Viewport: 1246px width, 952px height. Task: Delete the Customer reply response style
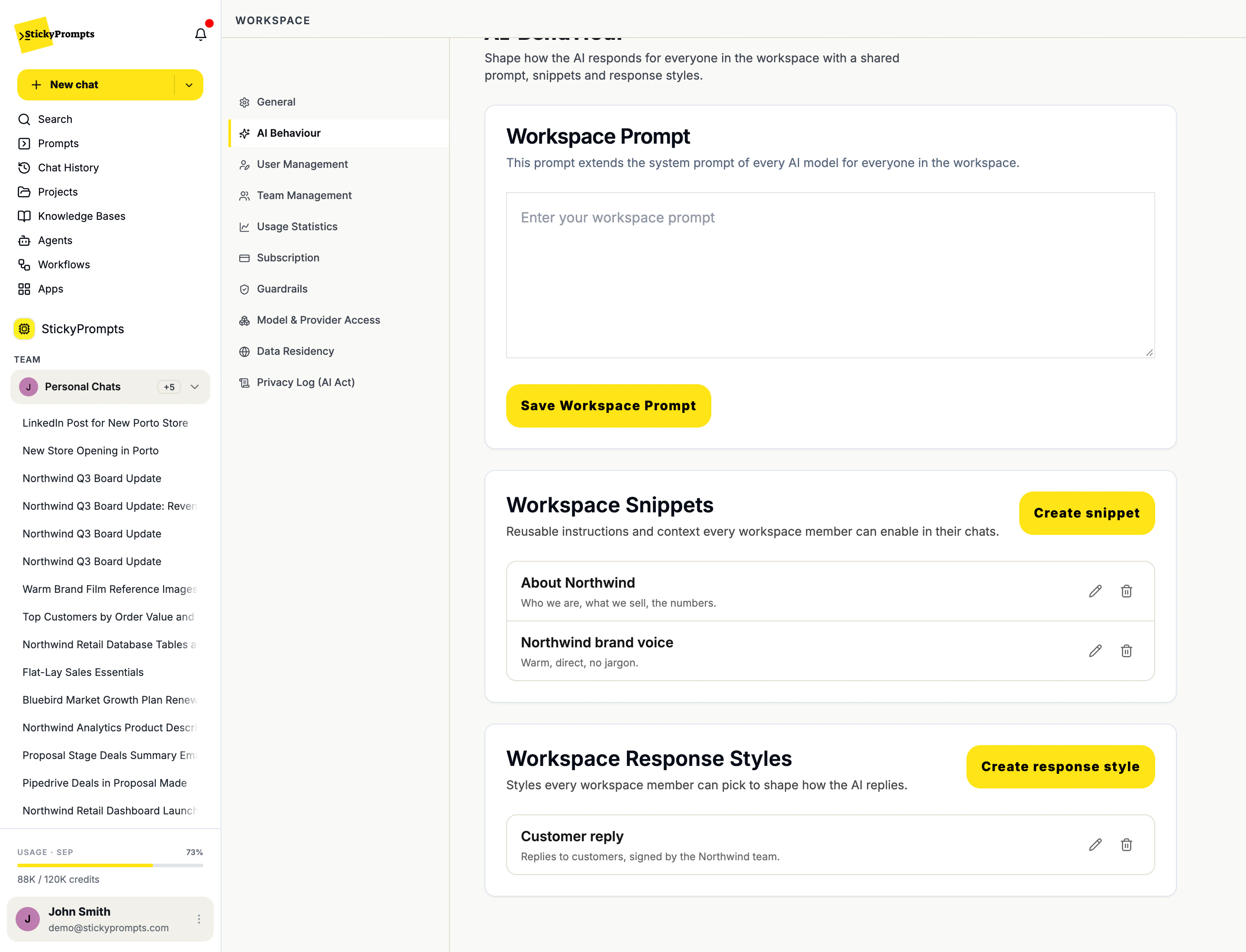(x=1127, y=844)
